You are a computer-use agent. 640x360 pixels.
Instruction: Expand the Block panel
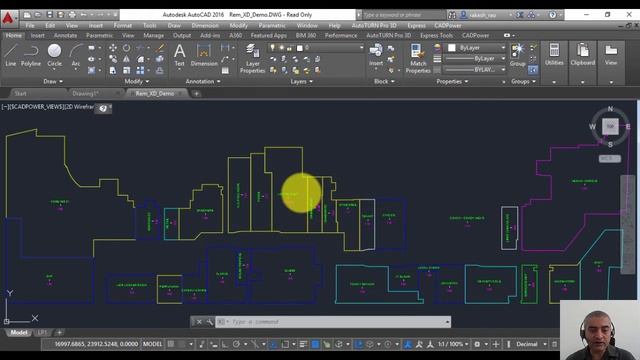coord(384,81)
